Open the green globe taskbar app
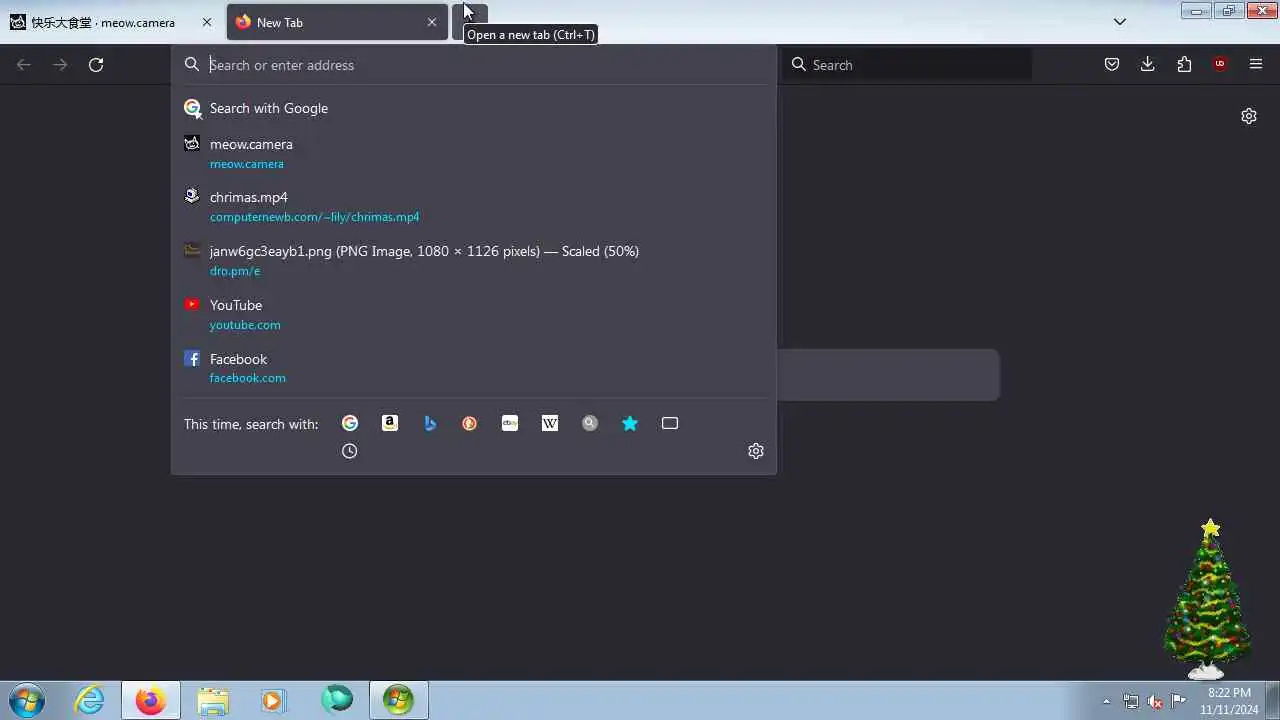 pos(337,700)
